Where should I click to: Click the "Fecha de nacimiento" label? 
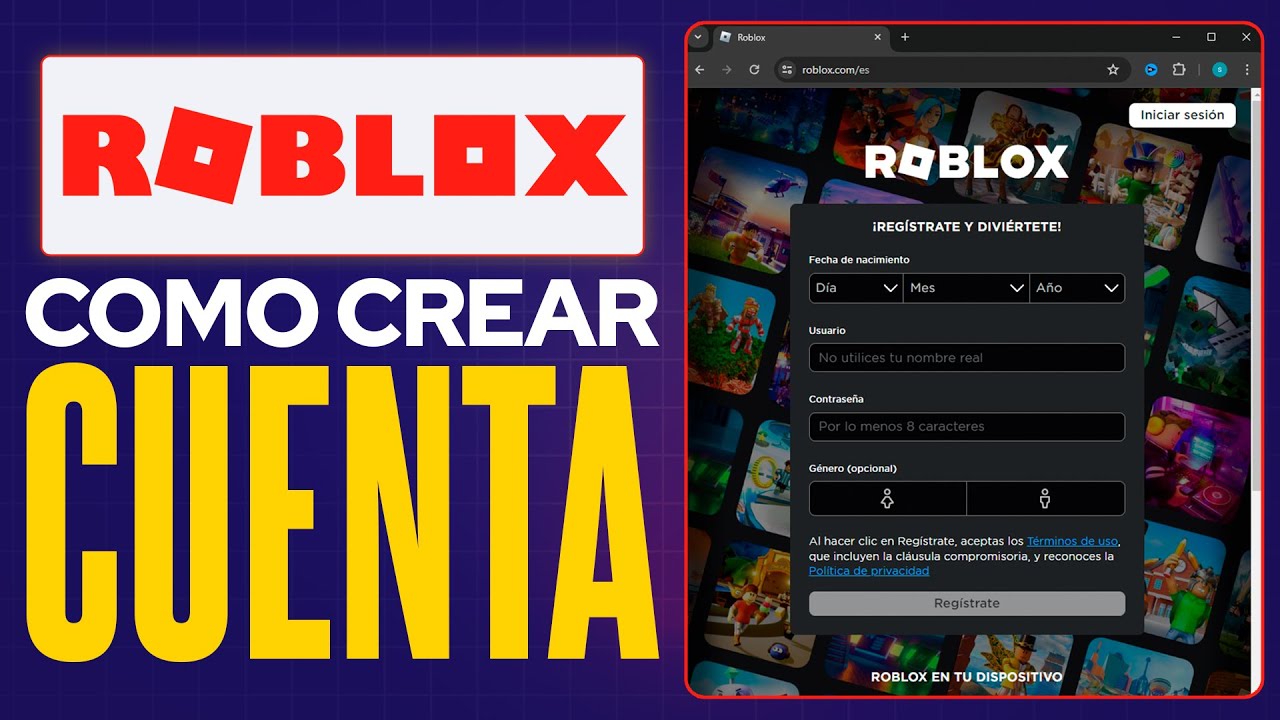tap(859, 260)
